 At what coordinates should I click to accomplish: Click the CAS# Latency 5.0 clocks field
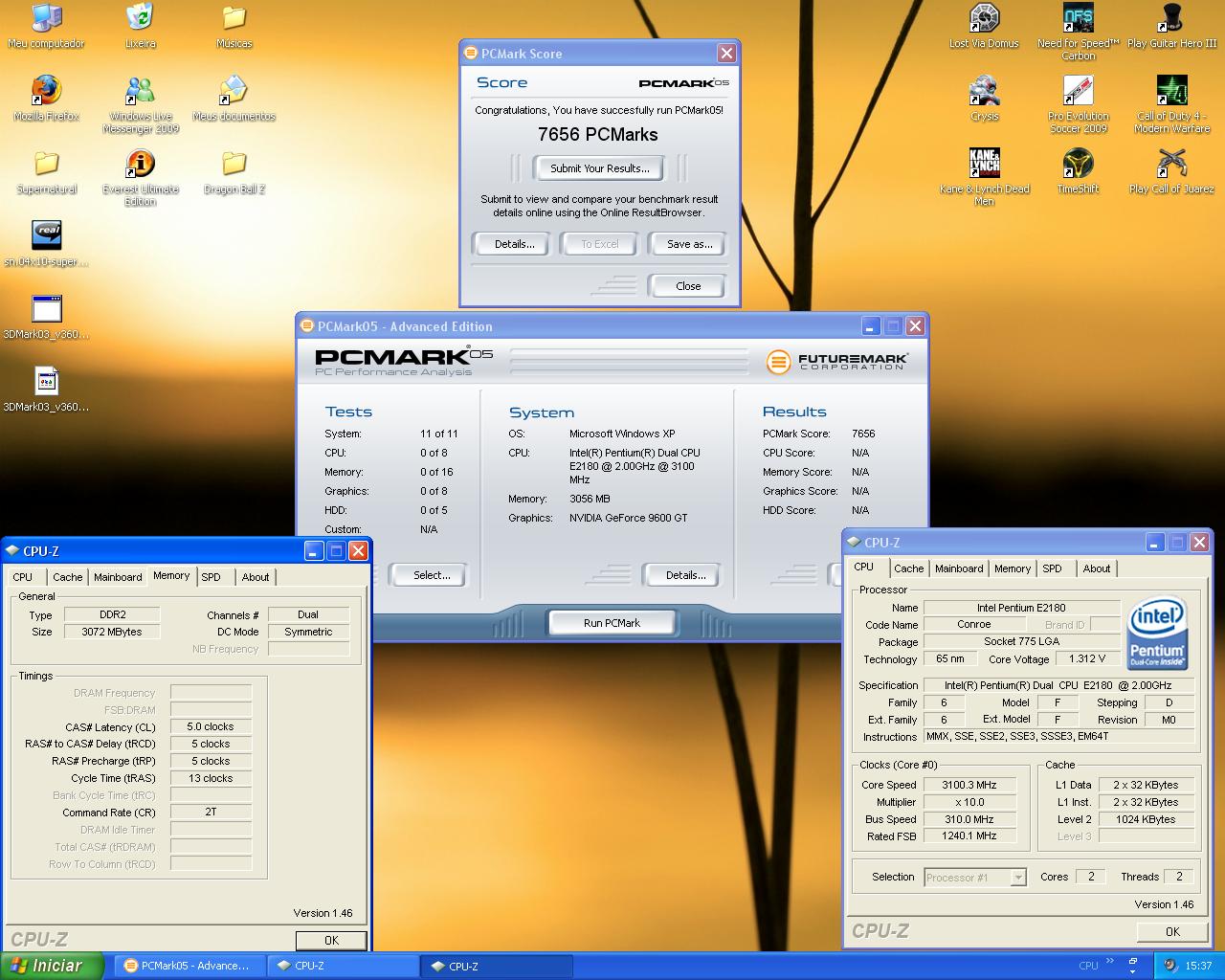click(x=211, y=726)
